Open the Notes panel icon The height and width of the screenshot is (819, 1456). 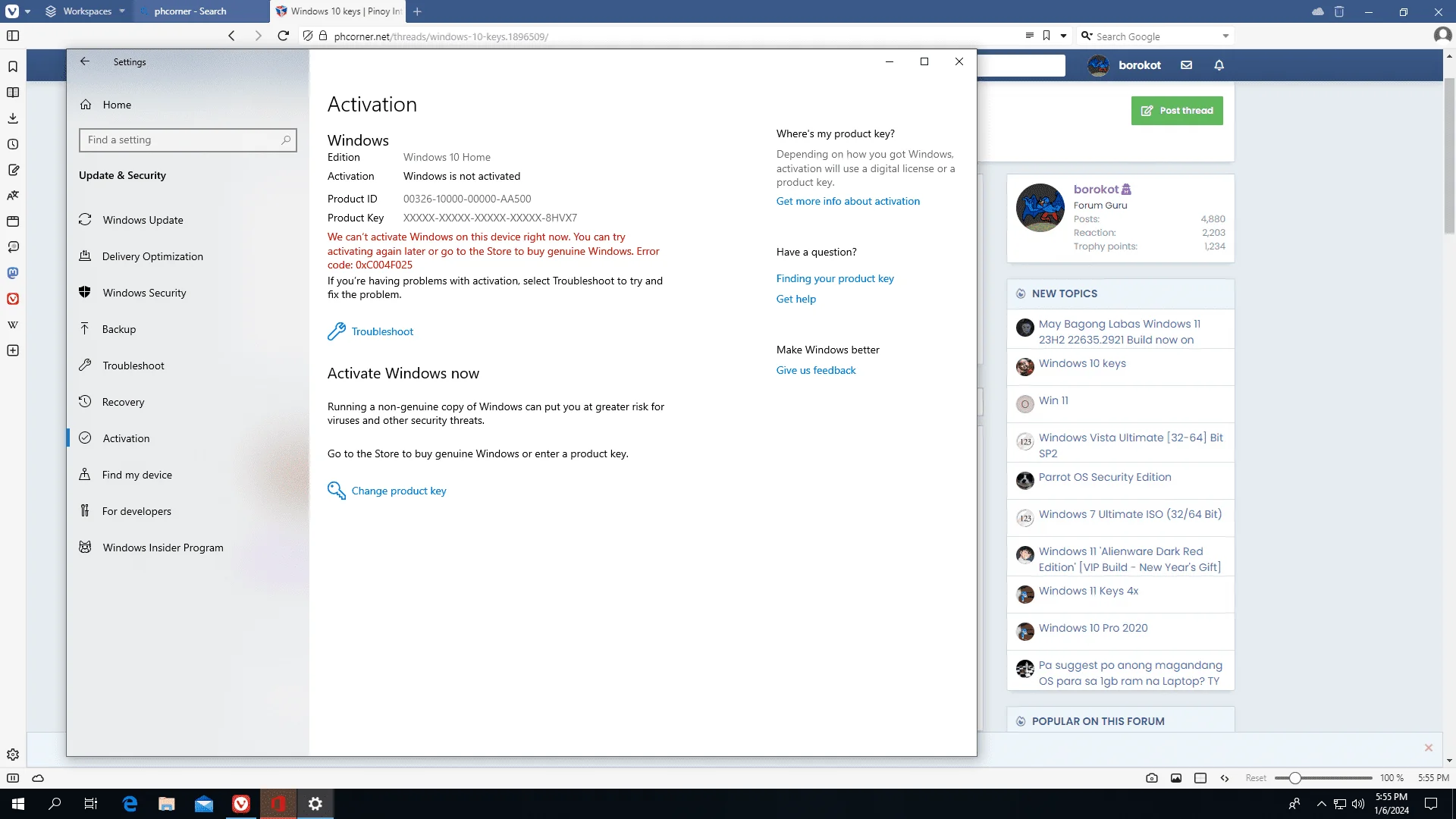pyautogui.click(x=13, y=170)
